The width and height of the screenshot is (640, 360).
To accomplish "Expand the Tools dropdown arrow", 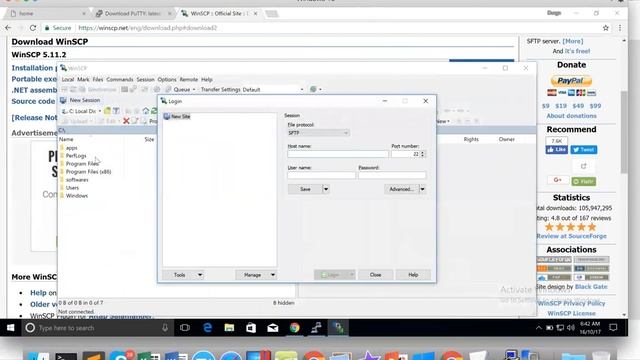I will pos(200,275).
